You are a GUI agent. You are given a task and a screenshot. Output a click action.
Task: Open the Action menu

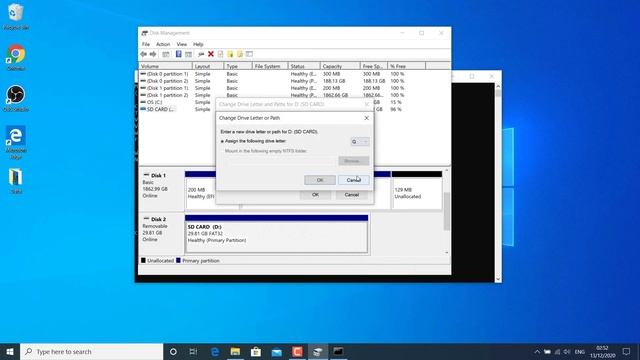point(163,44)
